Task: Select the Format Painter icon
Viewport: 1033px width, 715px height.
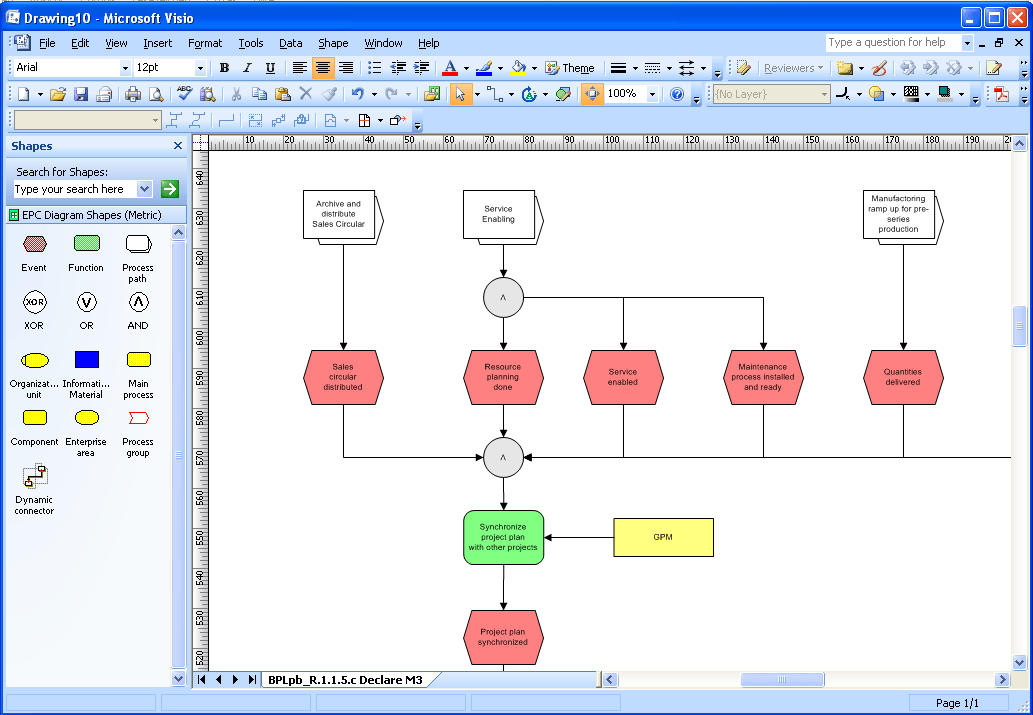Action: [329, 94]
